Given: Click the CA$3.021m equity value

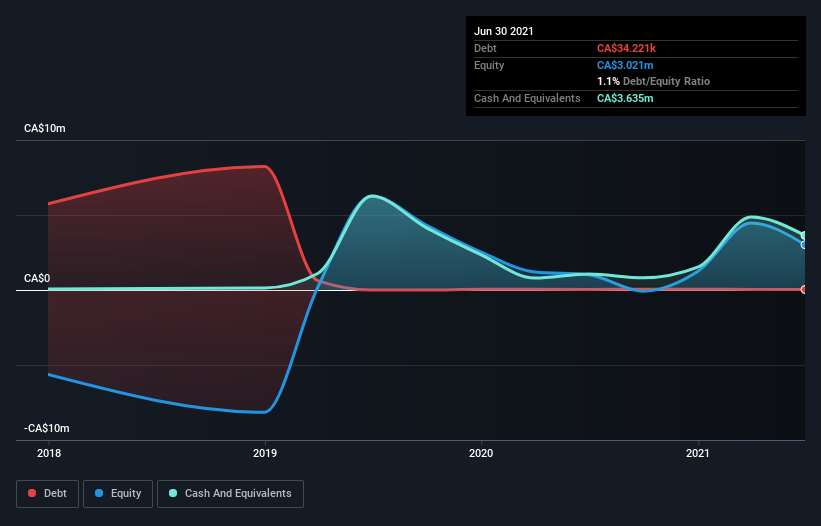Looking at the screenshot, I should point(625,65).
